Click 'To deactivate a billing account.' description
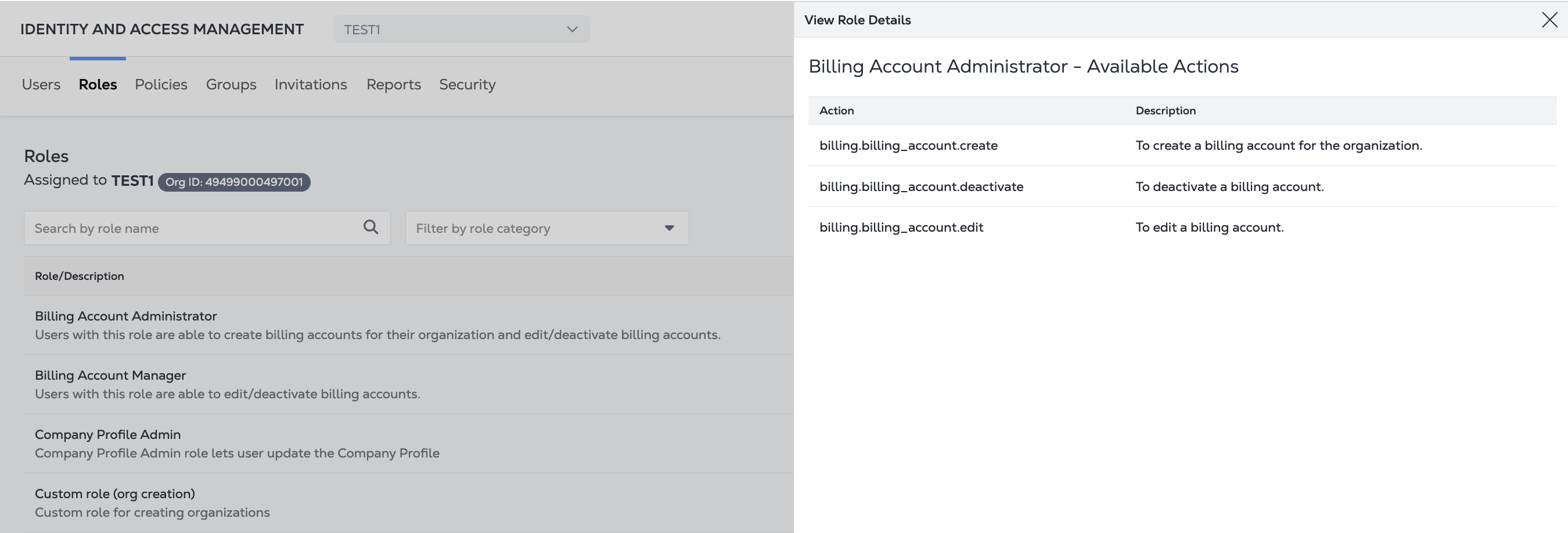 (x=1229, y=187)
